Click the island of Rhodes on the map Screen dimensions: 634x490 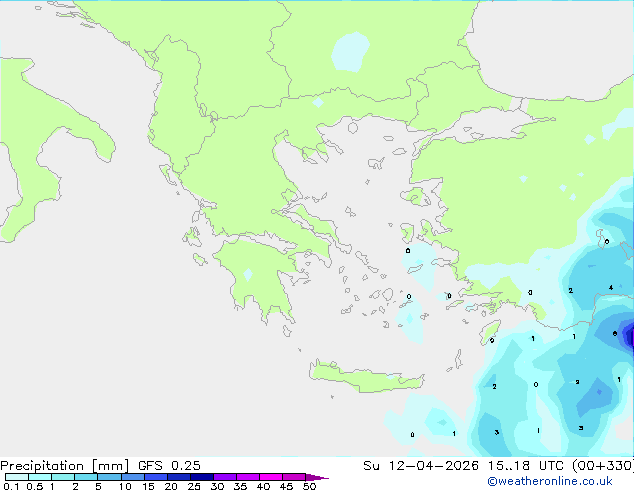click(490, 332)
